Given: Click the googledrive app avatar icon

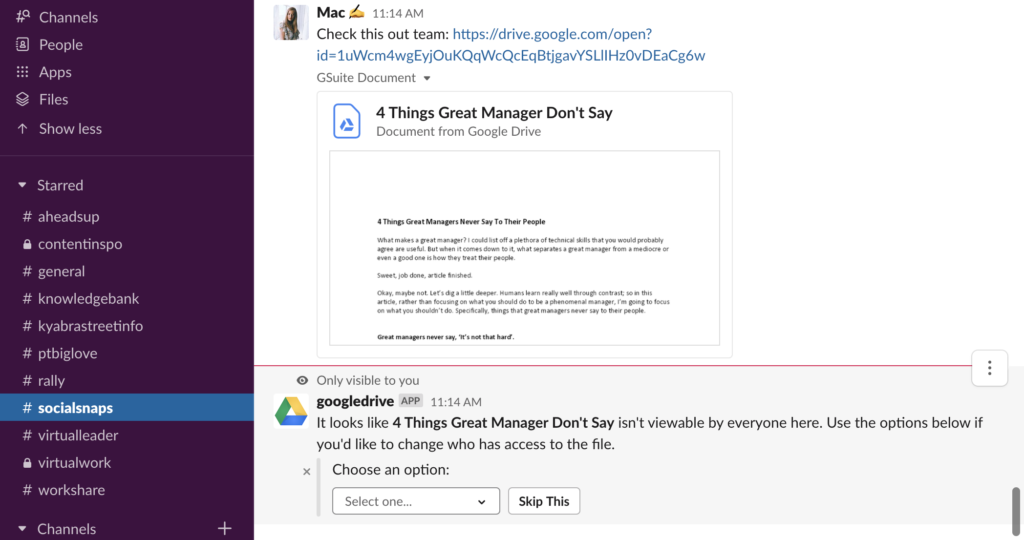Looking at the screenshot, I should click(x=291, y=412).
